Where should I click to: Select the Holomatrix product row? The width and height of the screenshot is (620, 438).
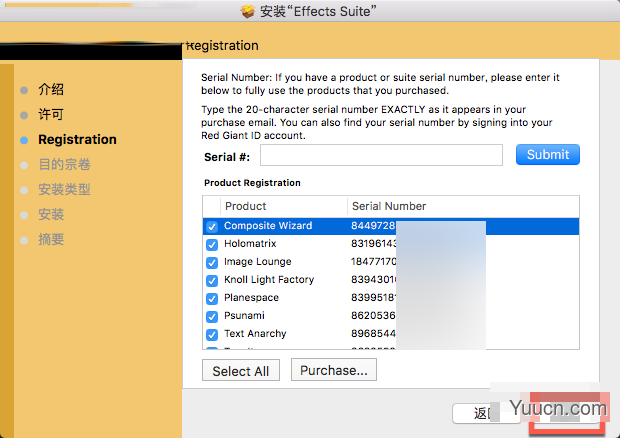tap(391, 244)
